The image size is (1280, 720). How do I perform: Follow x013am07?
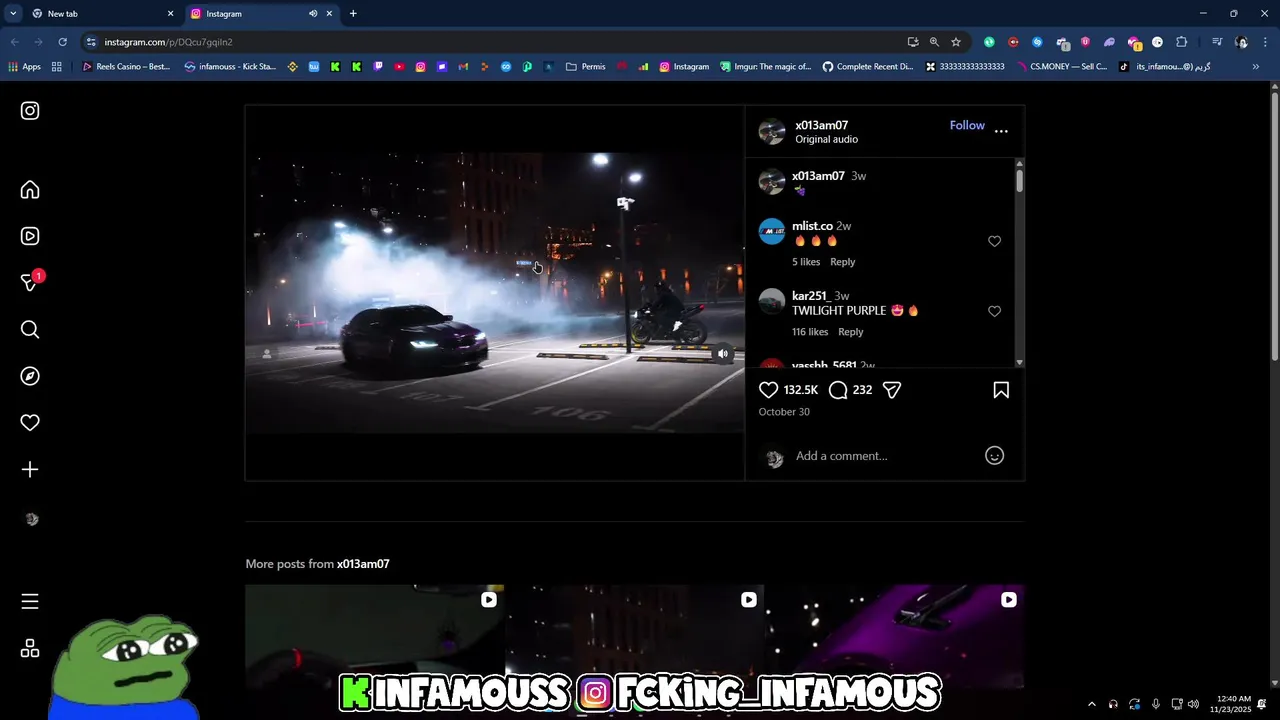pyautogui.click(x=967, y=125)
